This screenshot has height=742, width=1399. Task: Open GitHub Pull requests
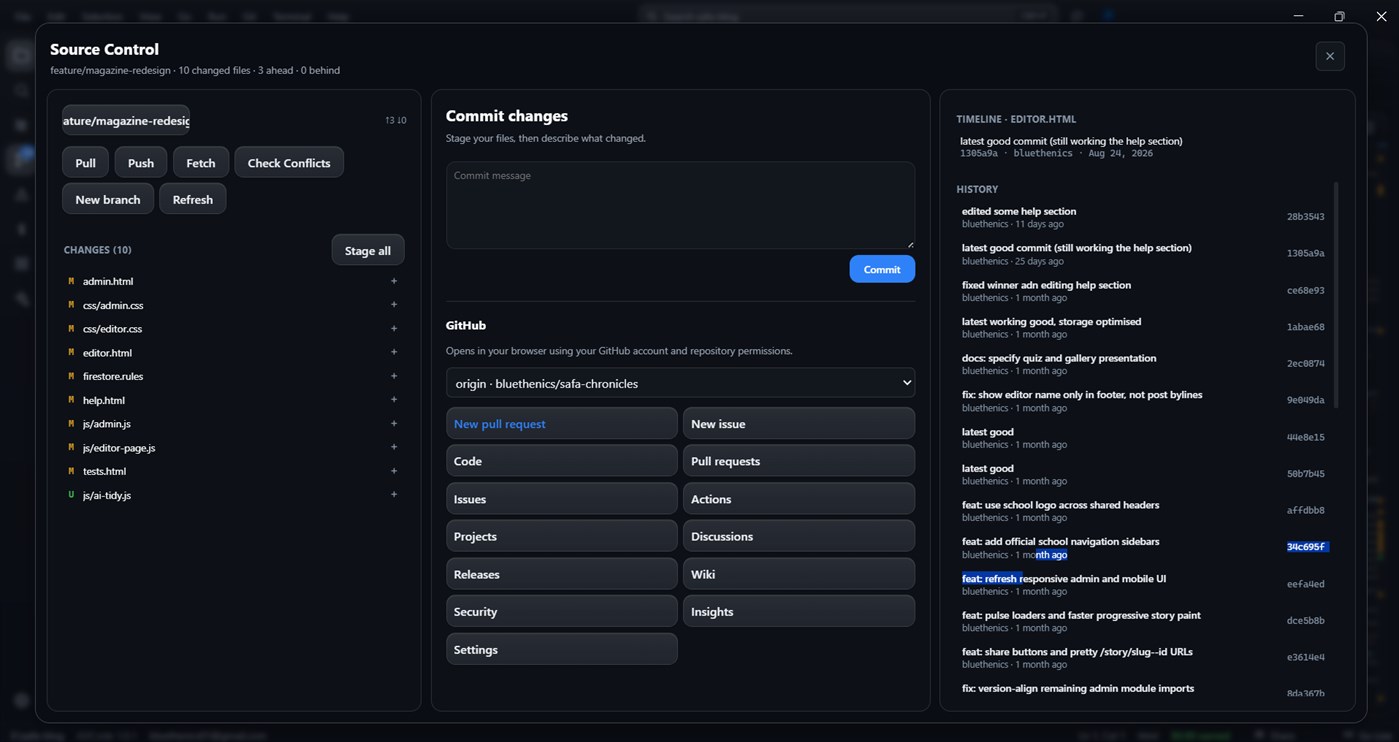799,461
